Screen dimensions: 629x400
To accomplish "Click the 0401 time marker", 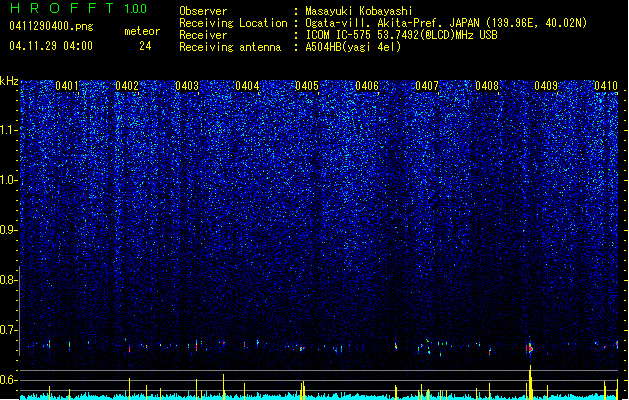I will click(x=67, y=86).
